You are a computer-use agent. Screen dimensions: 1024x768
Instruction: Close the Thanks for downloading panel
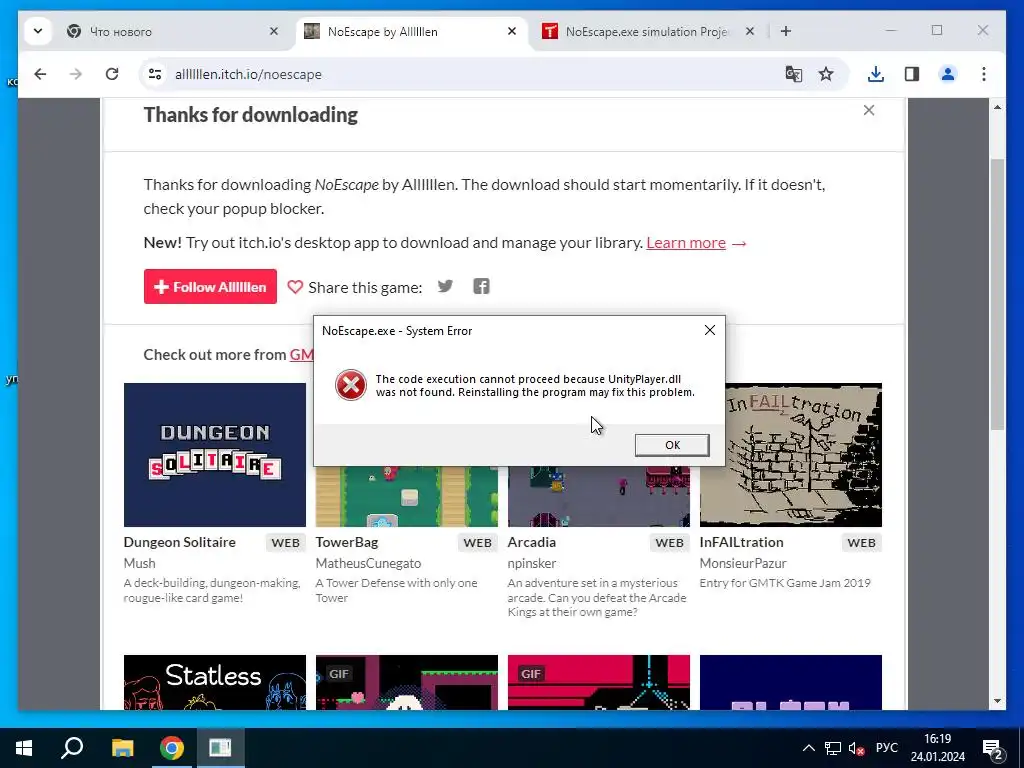[x=869, y=110]
